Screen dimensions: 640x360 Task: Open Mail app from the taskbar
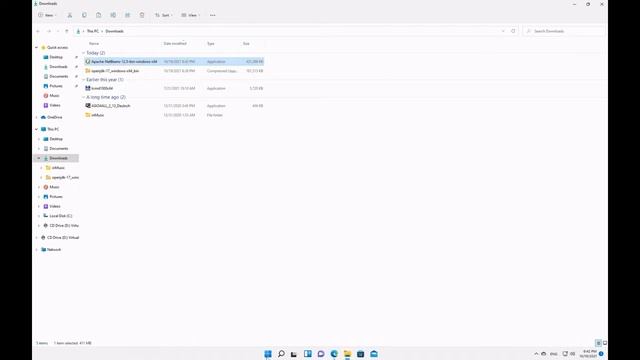[374, 353]
